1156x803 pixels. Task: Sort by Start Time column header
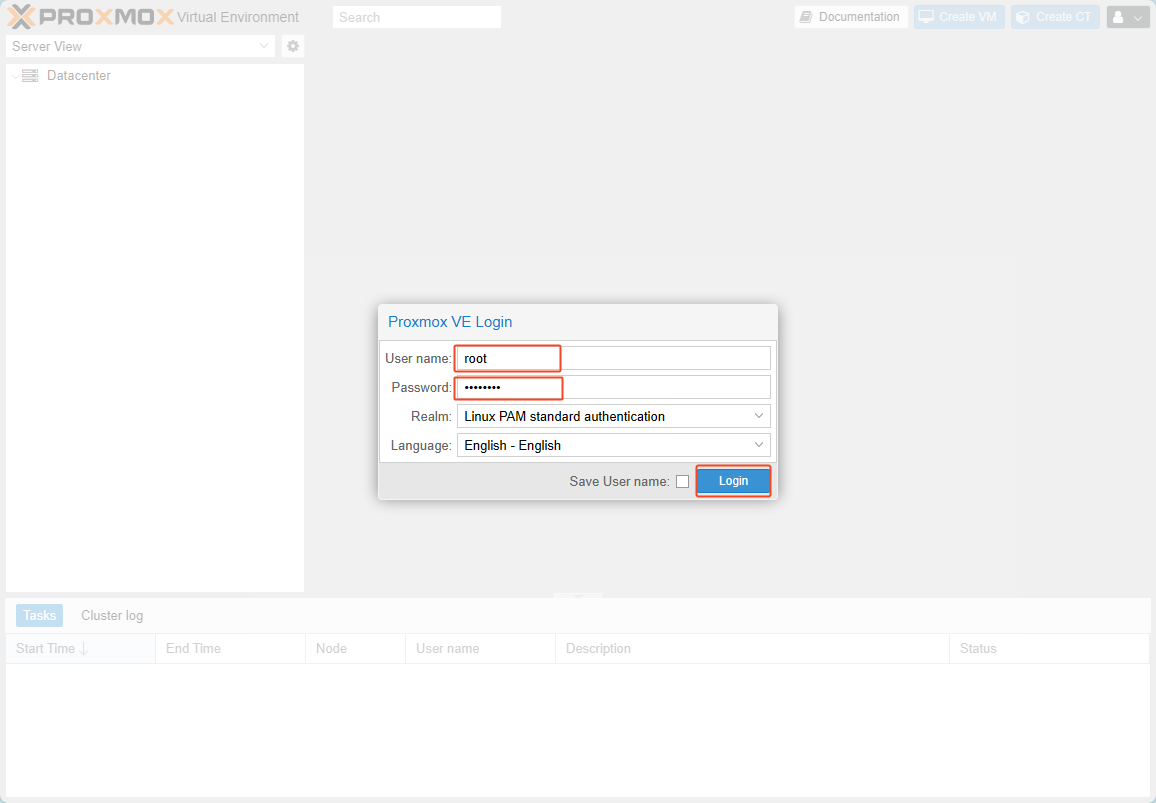click(80, 649)
